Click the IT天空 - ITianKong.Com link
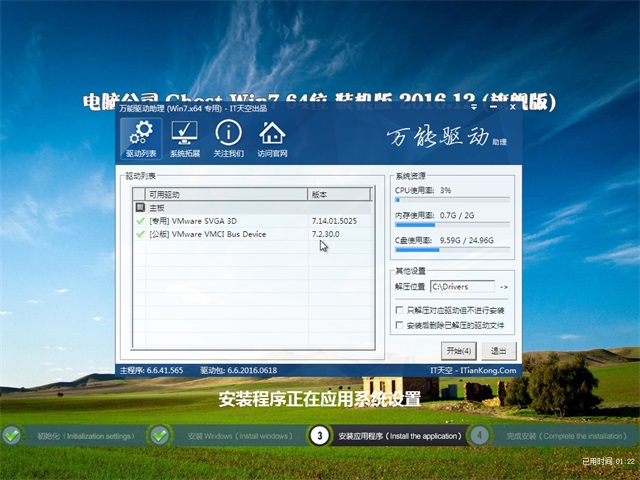 (x=473, y=370)
